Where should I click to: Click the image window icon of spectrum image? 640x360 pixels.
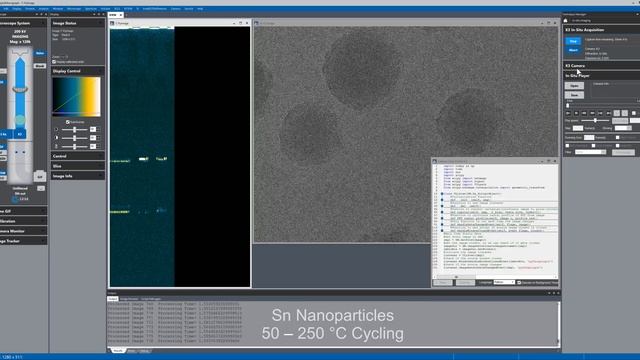[x=112, y=23]
